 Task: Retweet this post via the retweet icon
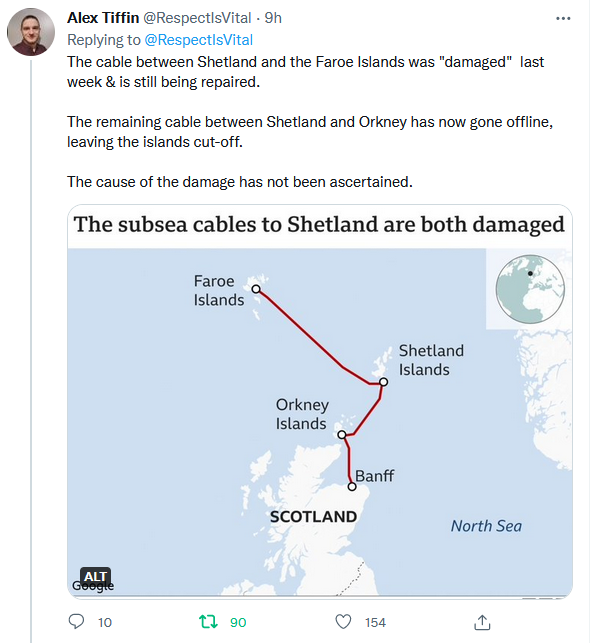[209, 622]
